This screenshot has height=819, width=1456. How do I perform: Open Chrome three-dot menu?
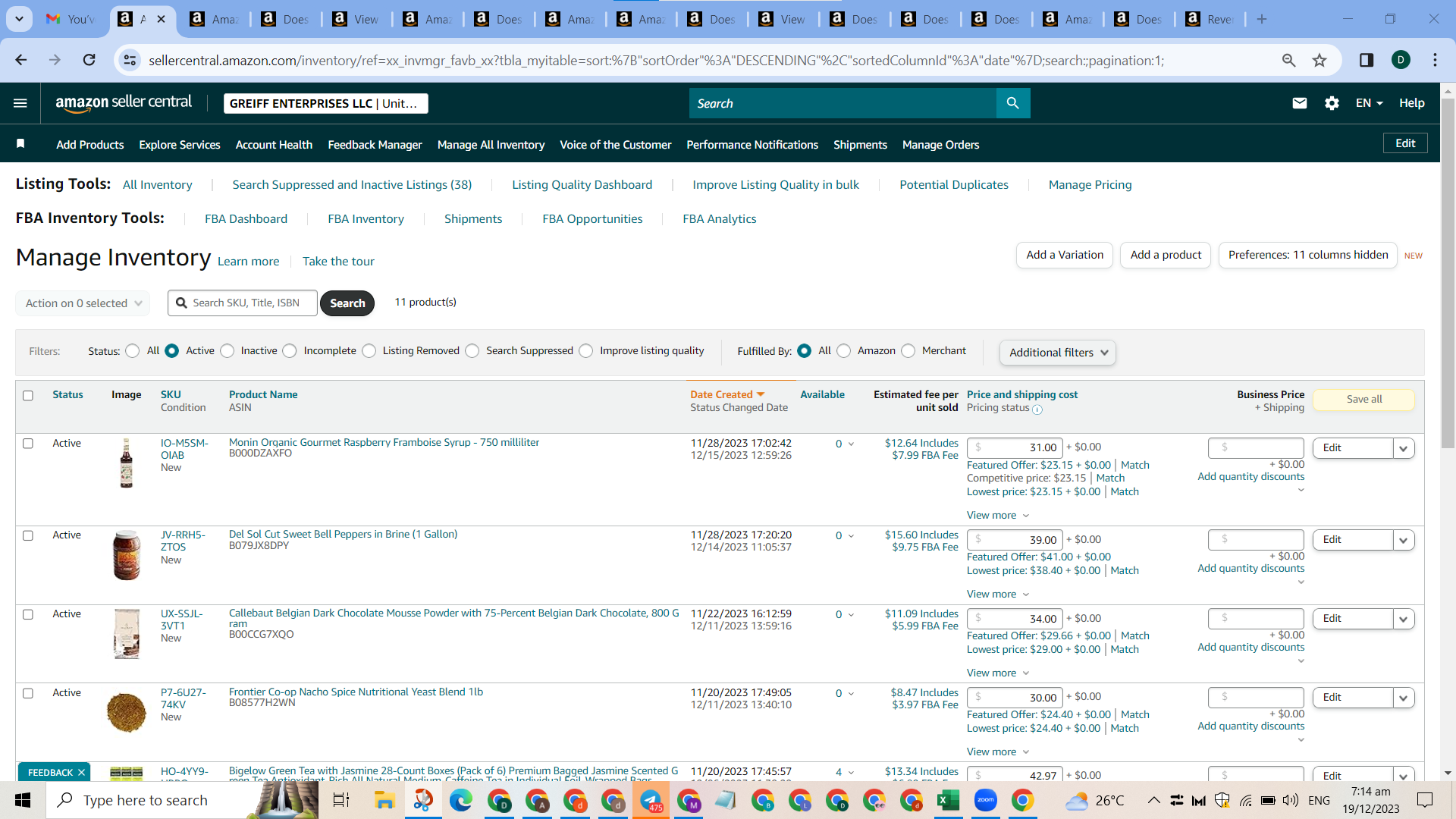(x=1435, y=60)
